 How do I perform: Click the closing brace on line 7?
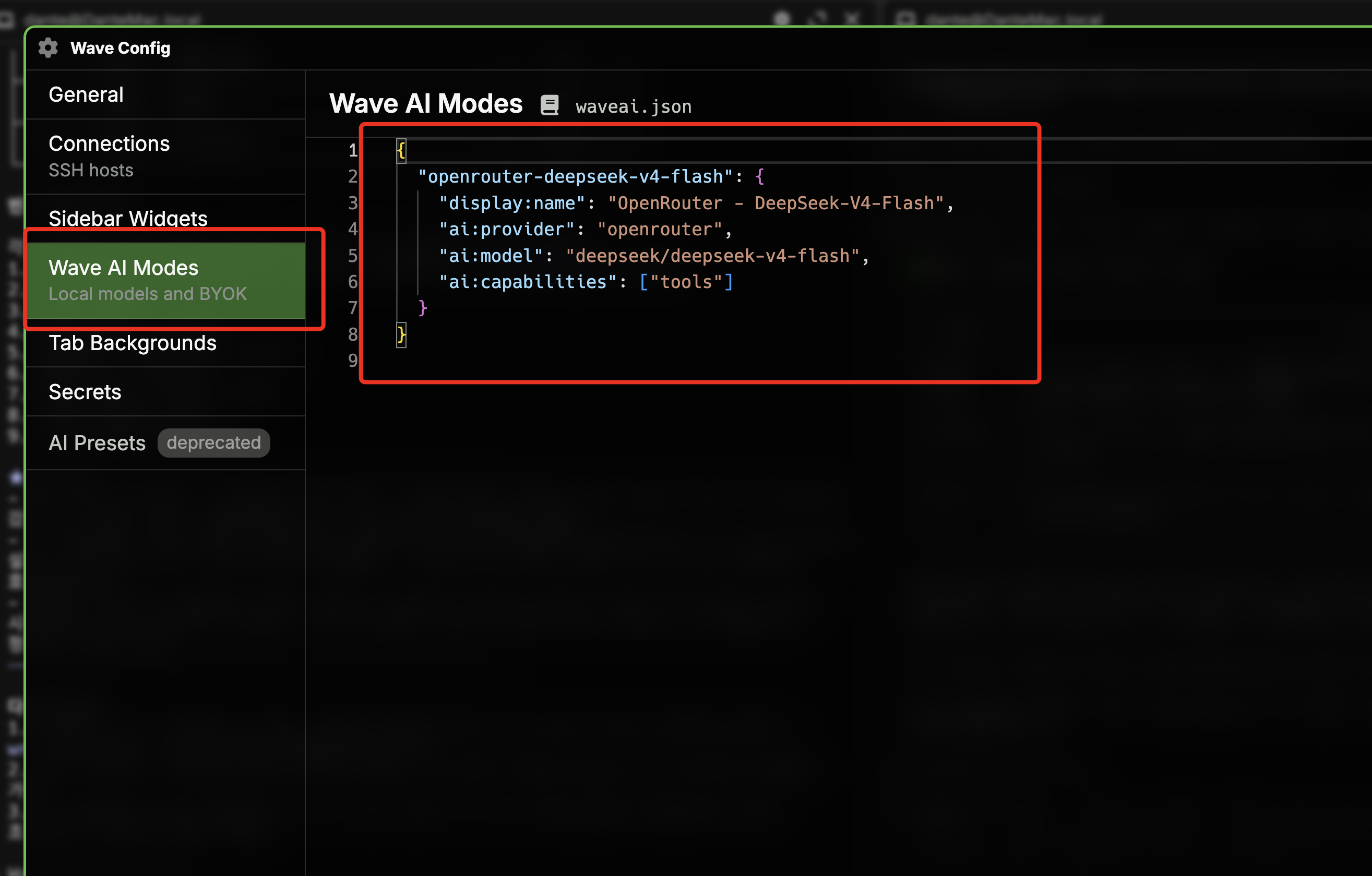[x=422, y=308]
